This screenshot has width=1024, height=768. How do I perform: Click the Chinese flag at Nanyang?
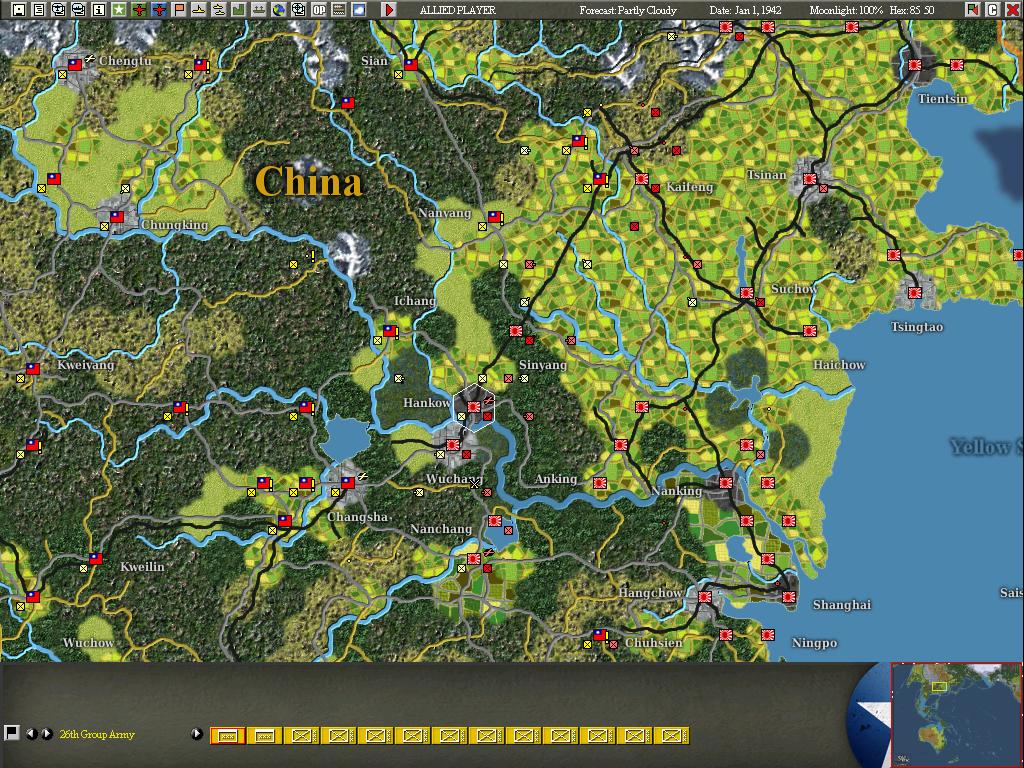(x=494, y=216)
